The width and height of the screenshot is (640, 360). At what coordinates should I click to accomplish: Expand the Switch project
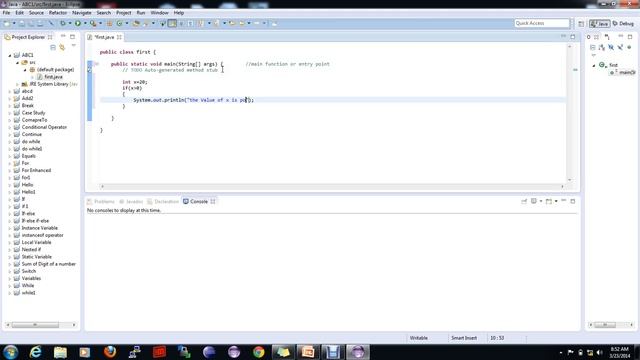click(x=10, y=271)
